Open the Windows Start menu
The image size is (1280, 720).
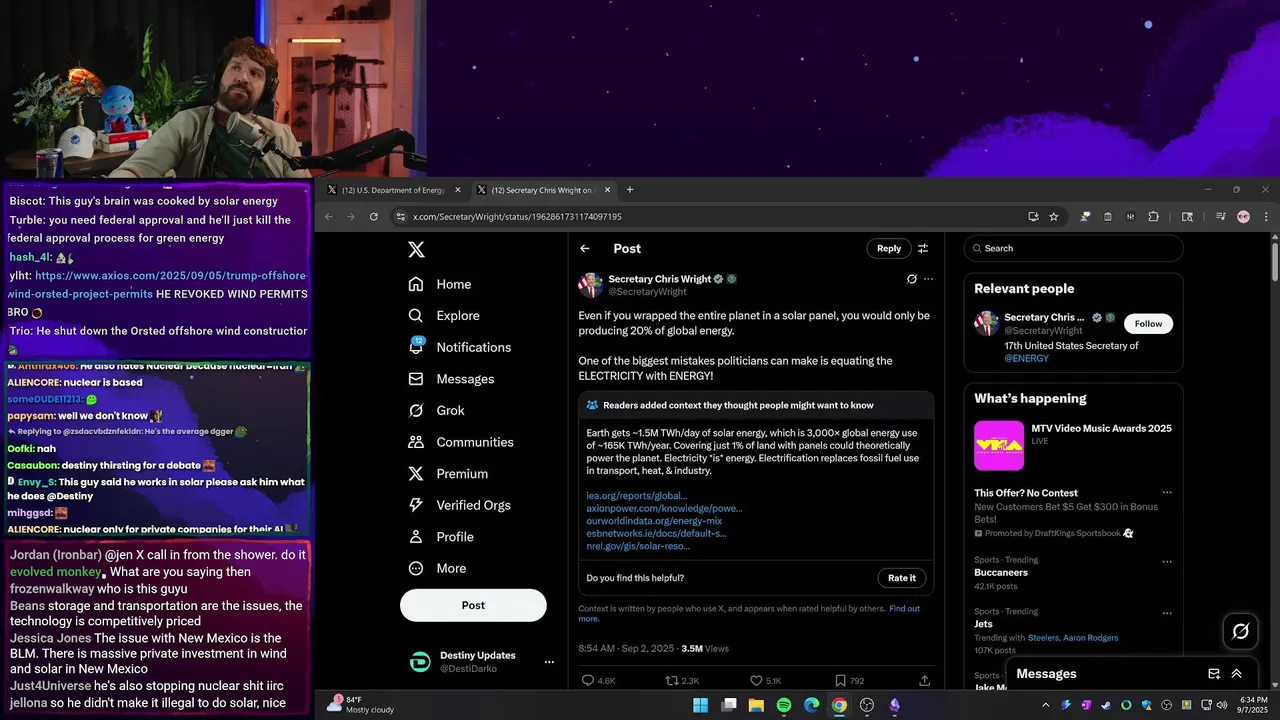pyautogui.click(x=701, y=705)
